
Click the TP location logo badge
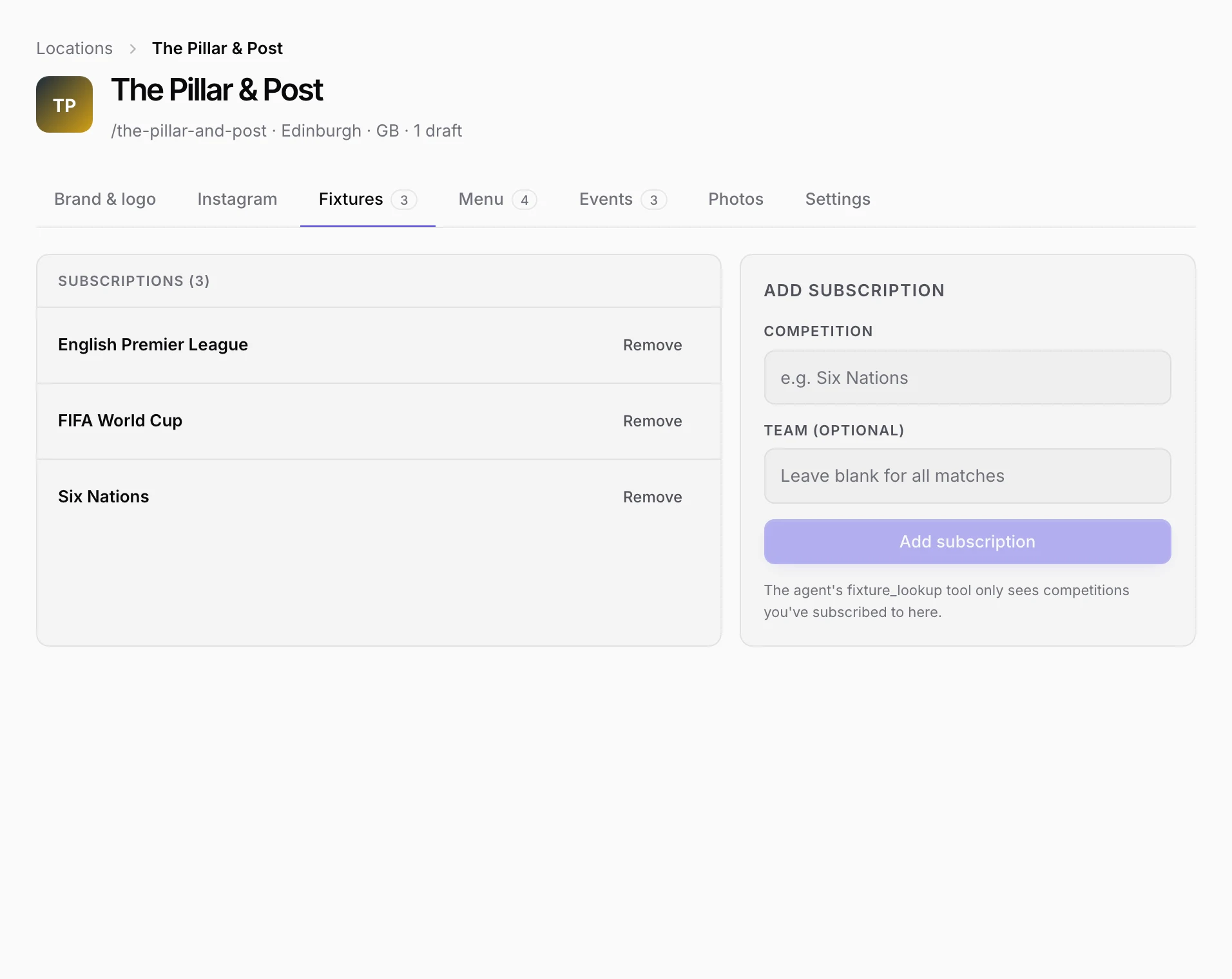[x=64, y=104]
